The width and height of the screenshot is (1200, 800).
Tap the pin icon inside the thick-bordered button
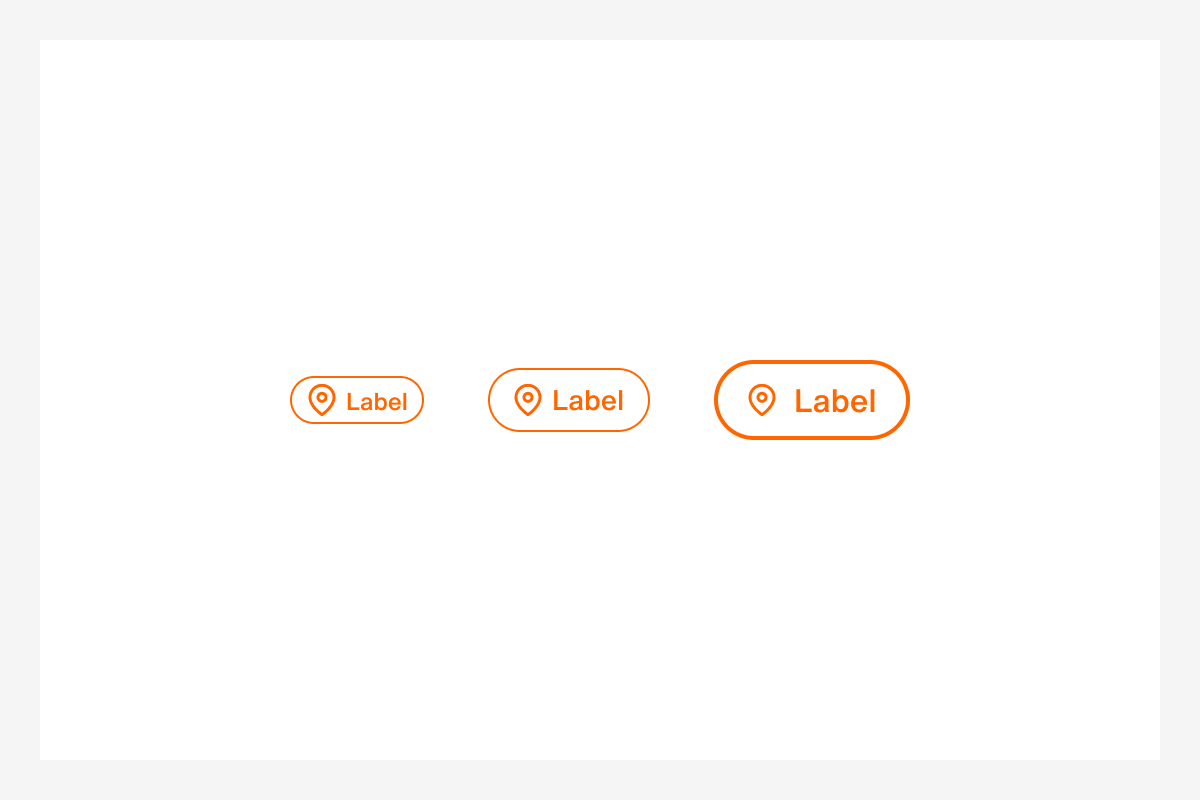(x=761, y=399)
